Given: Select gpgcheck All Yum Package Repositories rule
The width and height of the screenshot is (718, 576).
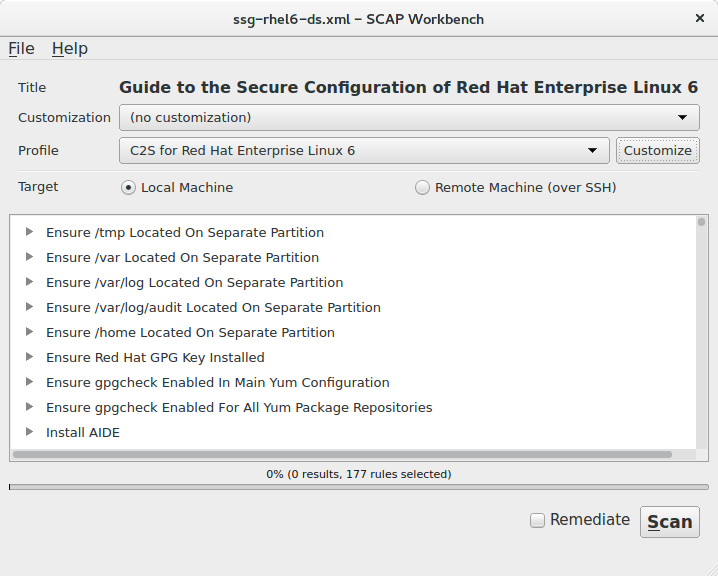Looking at the screenshot, I should 239,408.
